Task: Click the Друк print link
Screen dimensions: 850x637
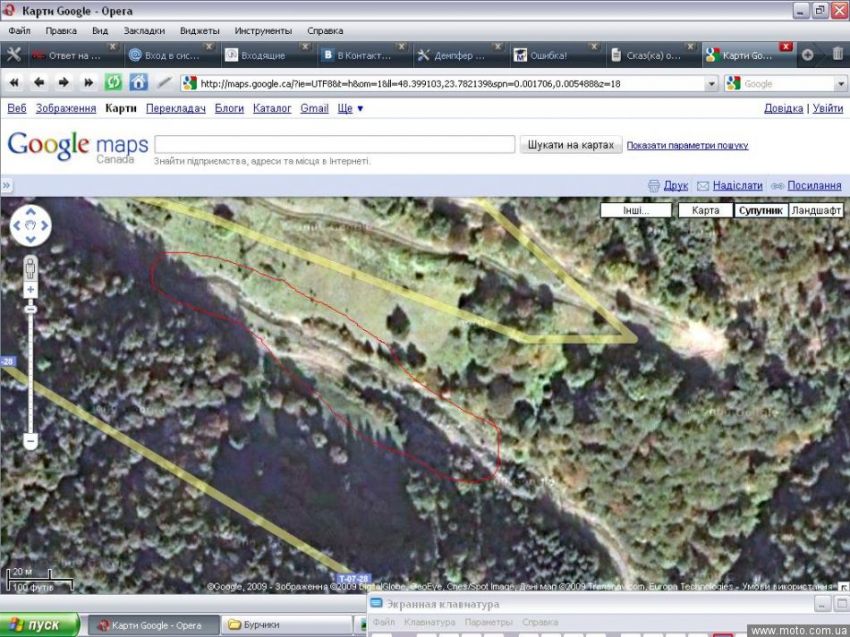Action: [x=675, y=186]
